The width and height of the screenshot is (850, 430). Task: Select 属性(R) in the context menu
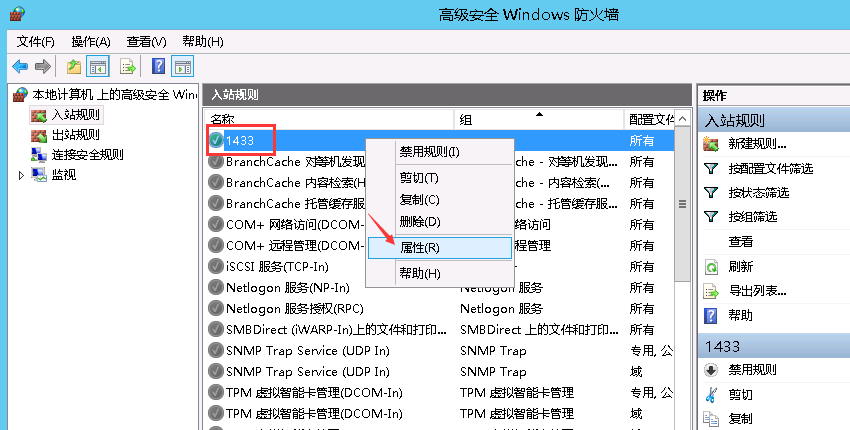(x=420, y=247)
